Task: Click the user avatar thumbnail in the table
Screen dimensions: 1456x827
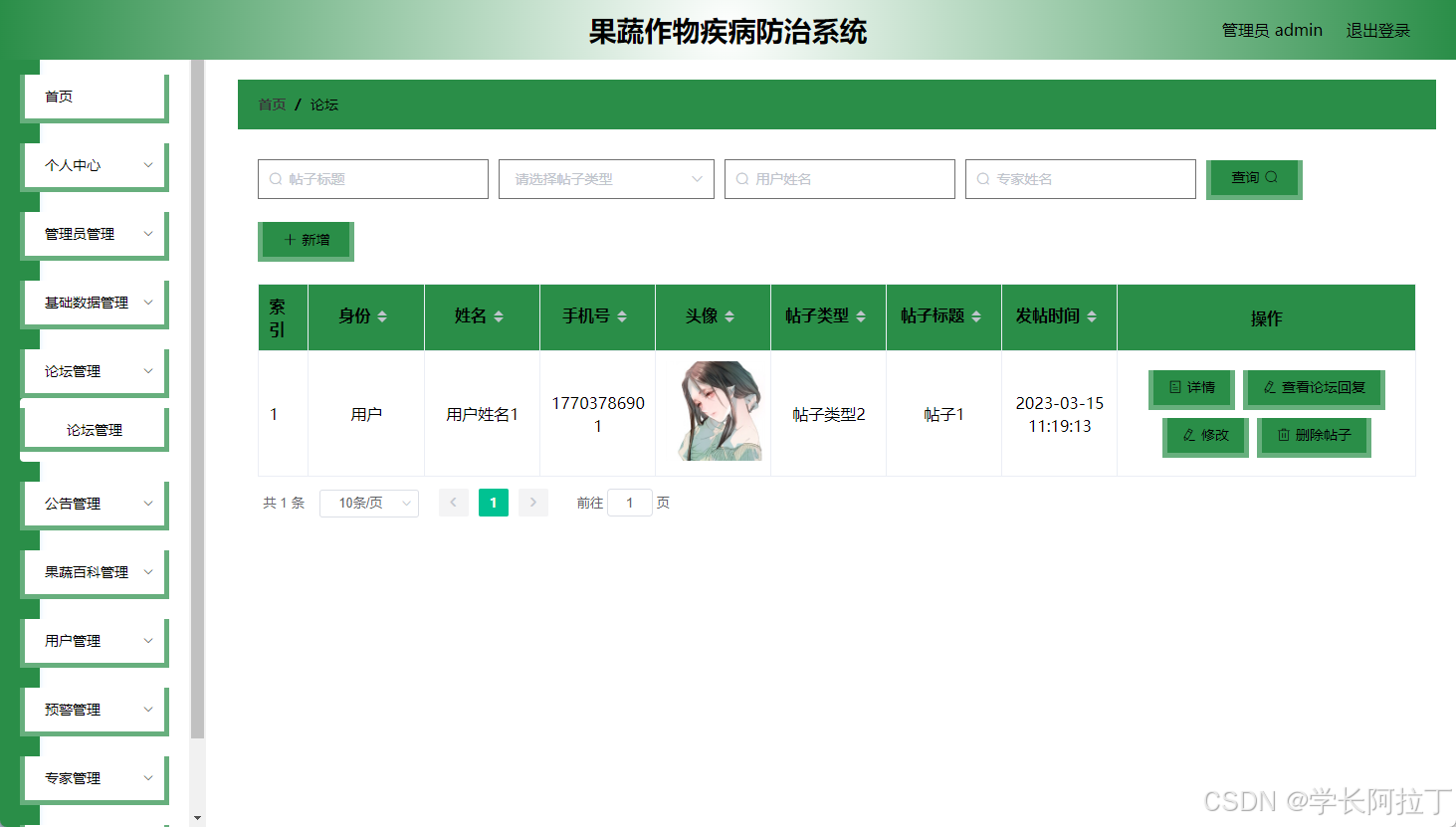Action: 713,411
